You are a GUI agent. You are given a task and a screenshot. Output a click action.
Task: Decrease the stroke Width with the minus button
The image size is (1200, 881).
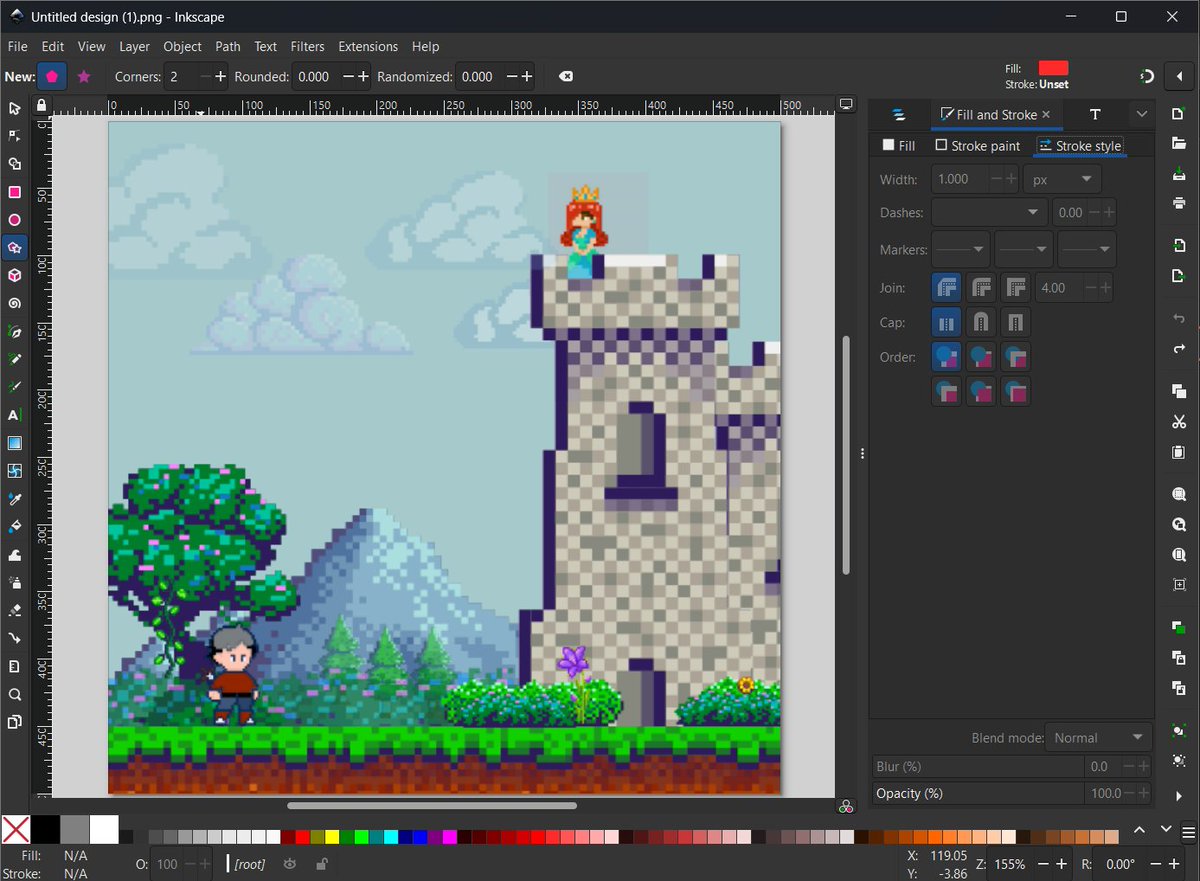pyautogui.click(x=995, y=178)
